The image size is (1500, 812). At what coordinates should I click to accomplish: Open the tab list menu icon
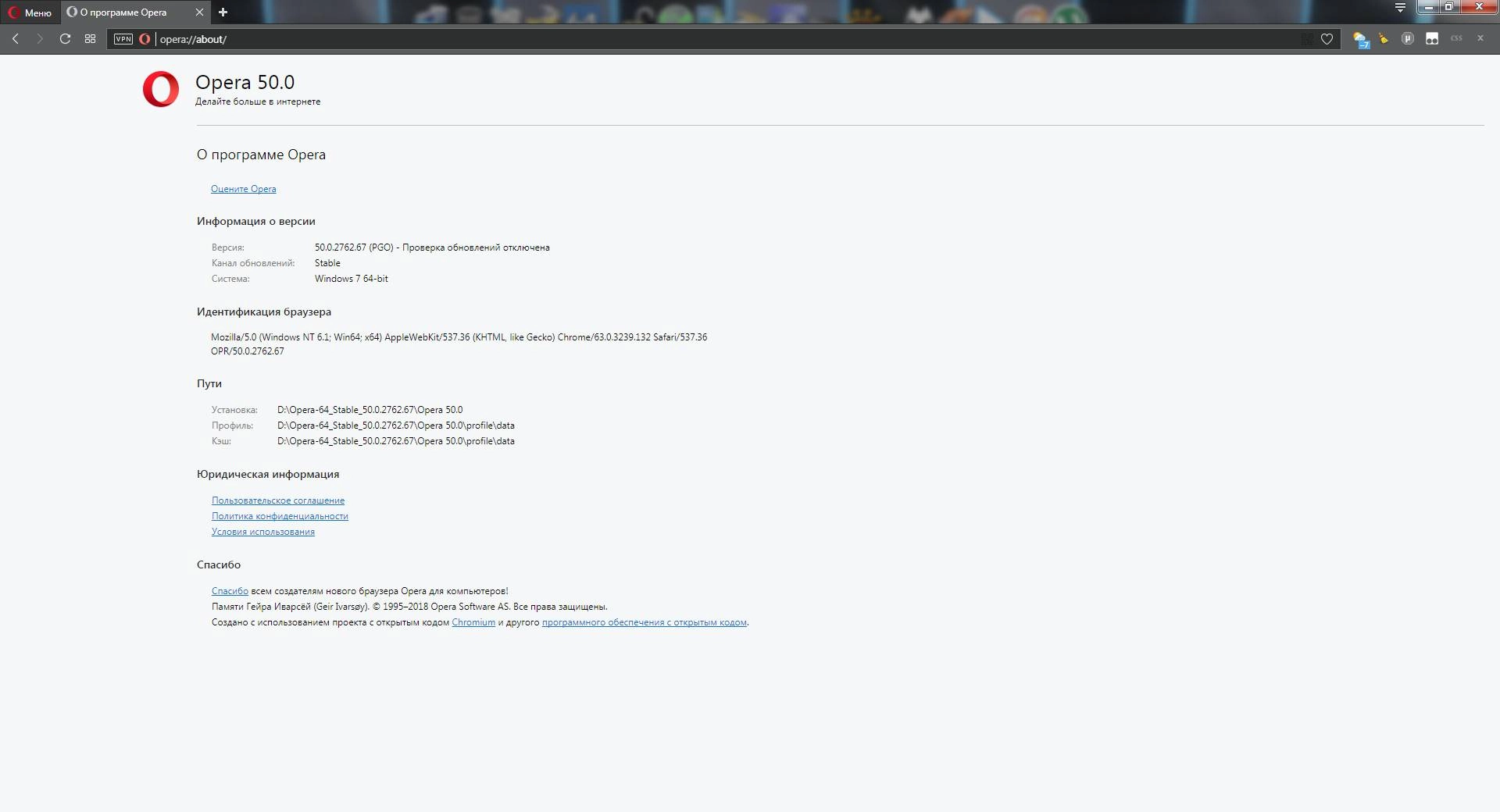coord(1400,8)
